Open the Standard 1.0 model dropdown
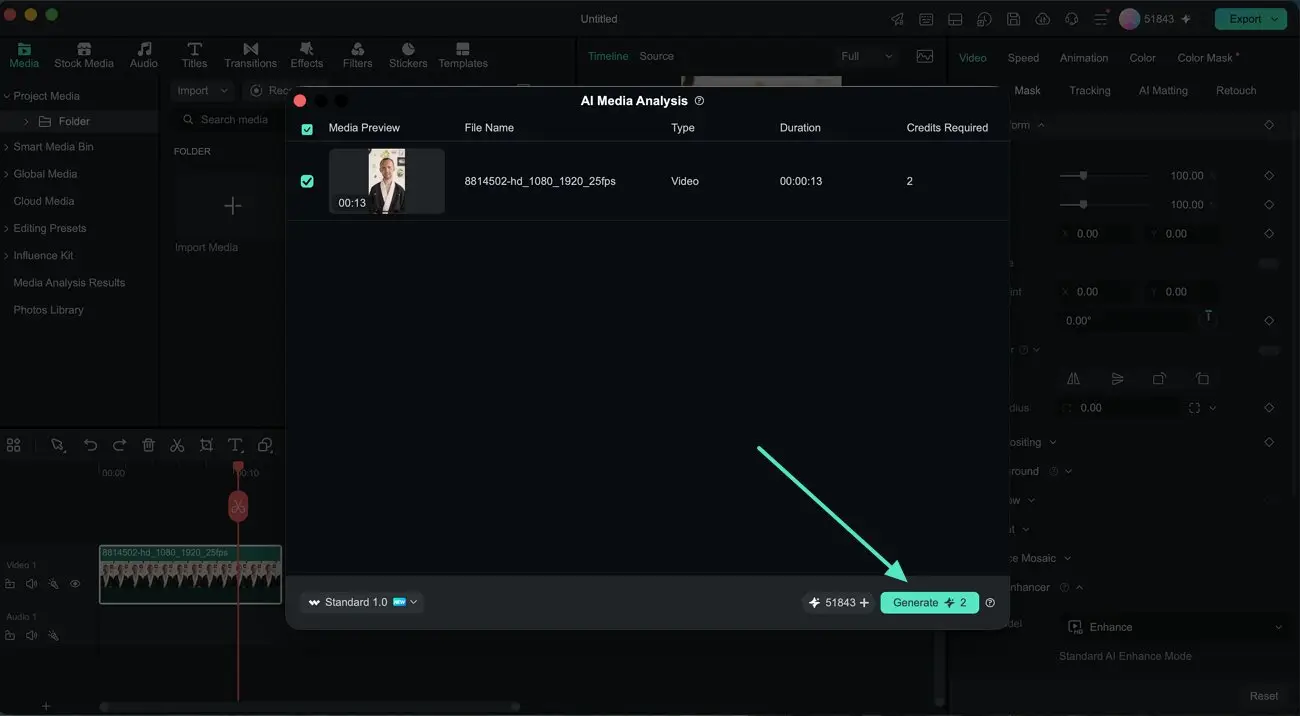The height and width of the screenshot is (716, 1300). tap(362, 603)
